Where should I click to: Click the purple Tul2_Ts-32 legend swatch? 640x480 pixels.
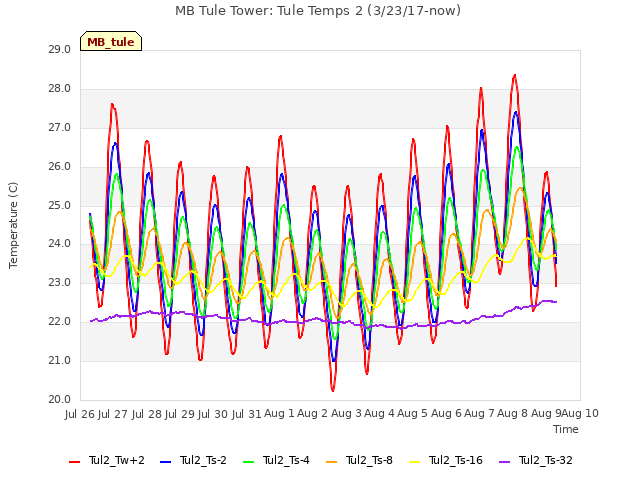tap(504, 462)
